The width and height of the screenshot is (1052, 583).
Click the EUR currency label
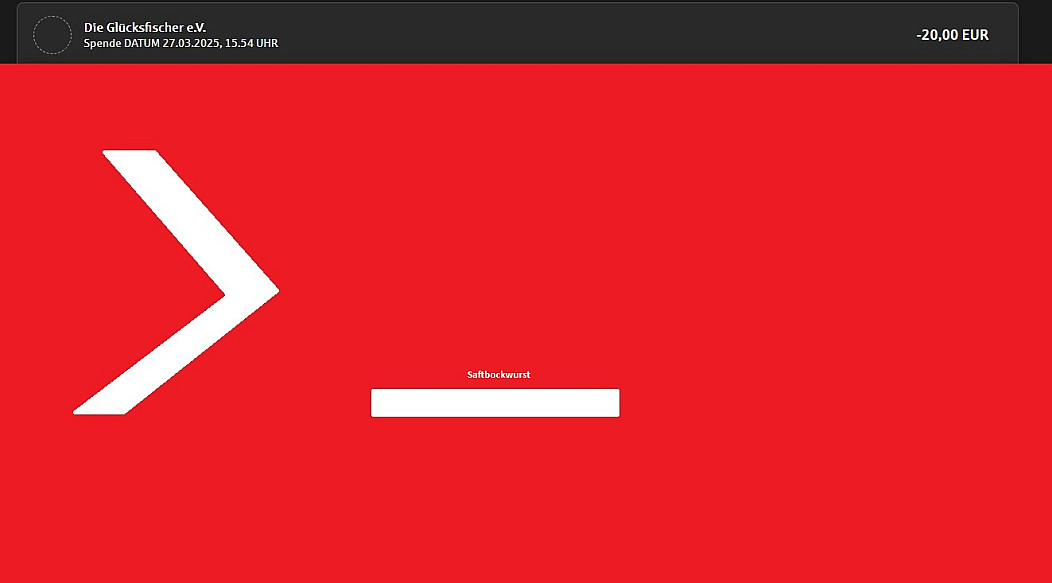(975, 35)
